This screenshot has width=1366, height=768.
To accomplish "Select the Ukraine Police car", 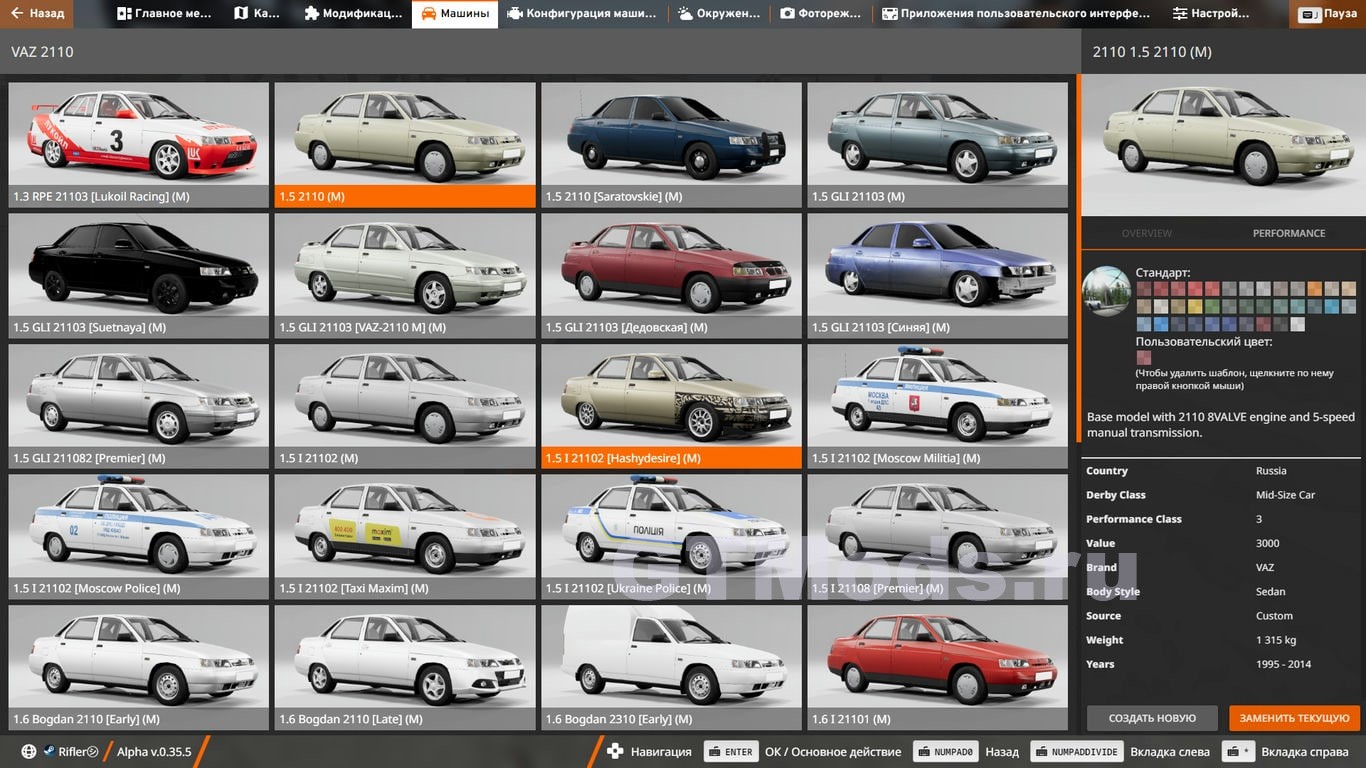I will (671, 537).
